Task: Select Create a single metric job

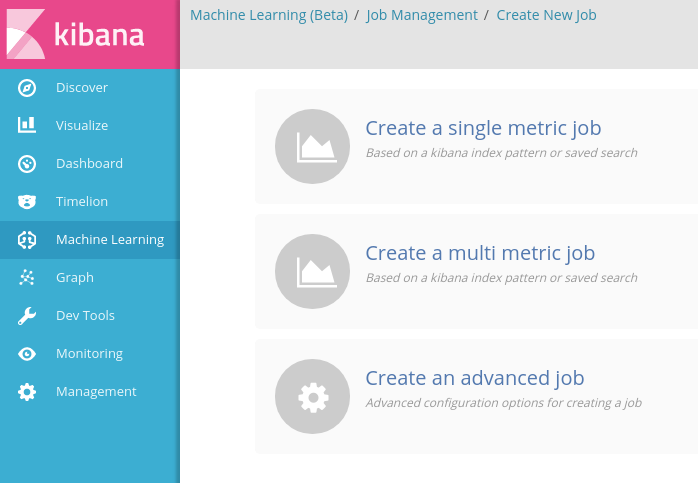Action: [x=483, y=128]
